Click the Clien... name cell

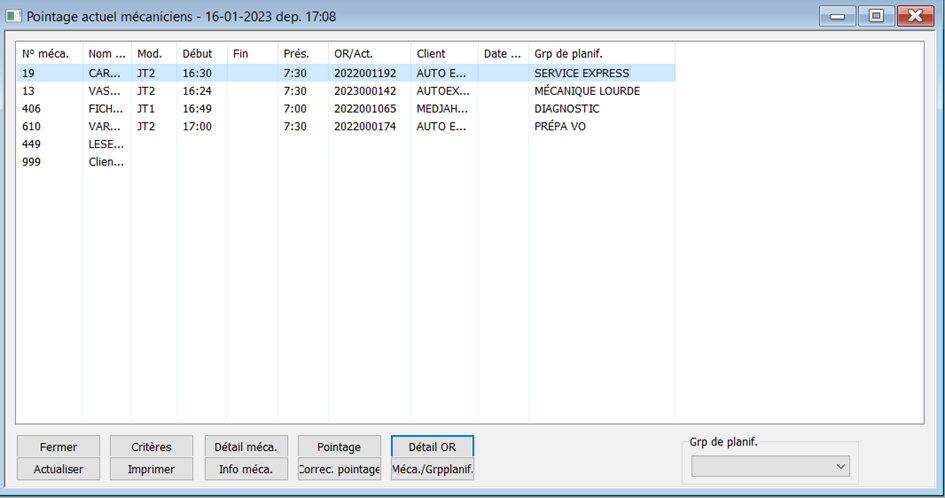click(106, 162)
